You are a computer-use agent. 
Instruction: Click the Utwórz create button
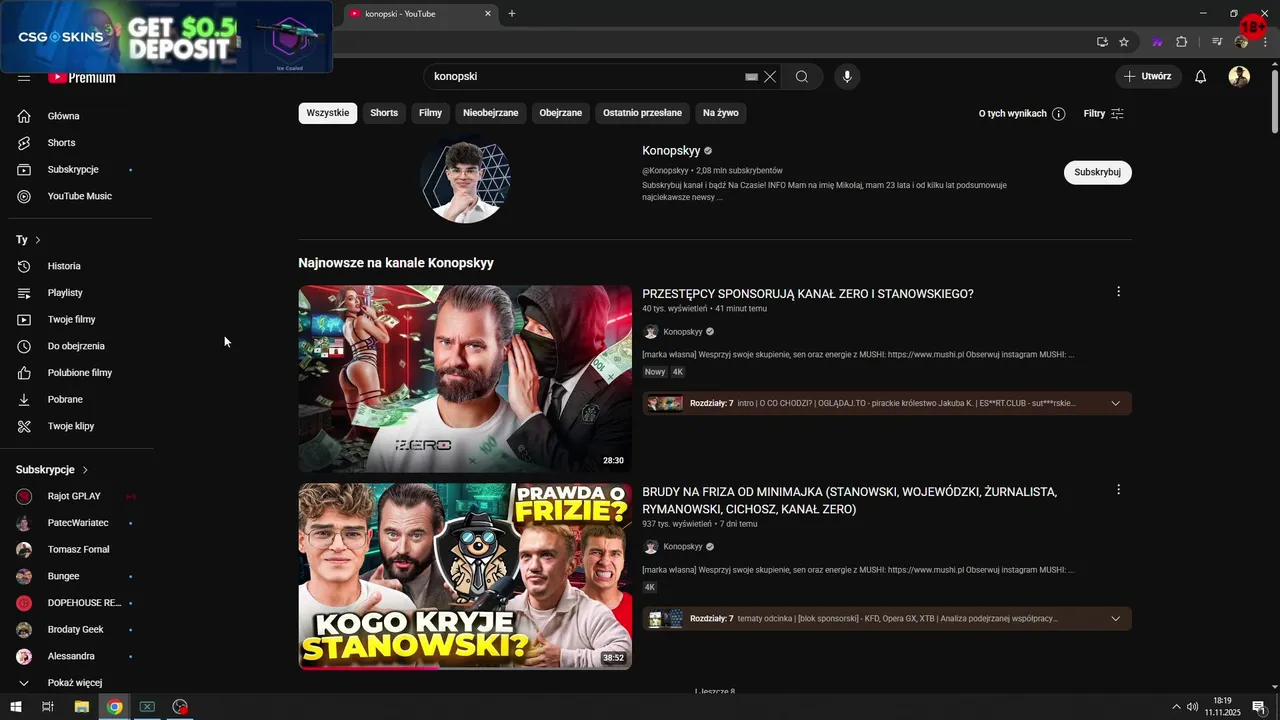pyautogui.click(x=1148, y=77)
